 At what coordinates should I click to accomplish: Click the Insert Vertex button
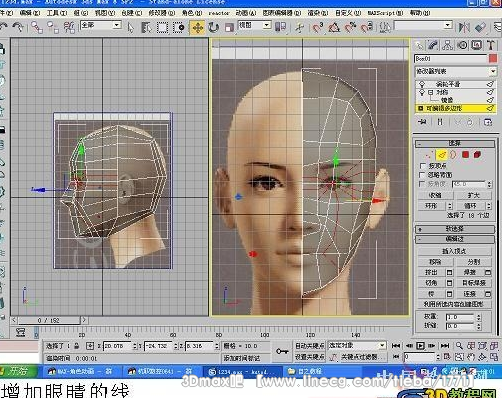click(454, 251)
